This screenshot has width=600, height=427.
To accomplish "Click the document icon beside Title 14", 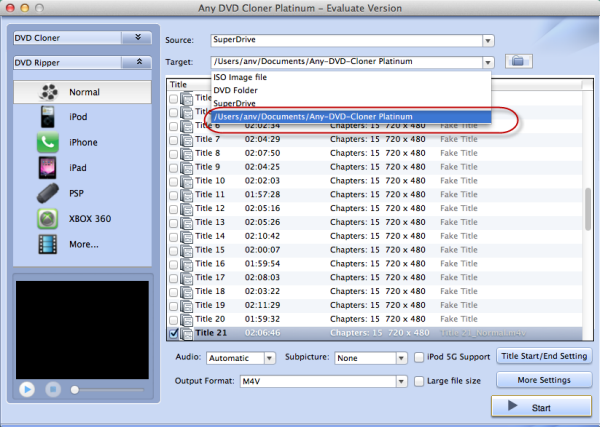I will tap(187, 236).
